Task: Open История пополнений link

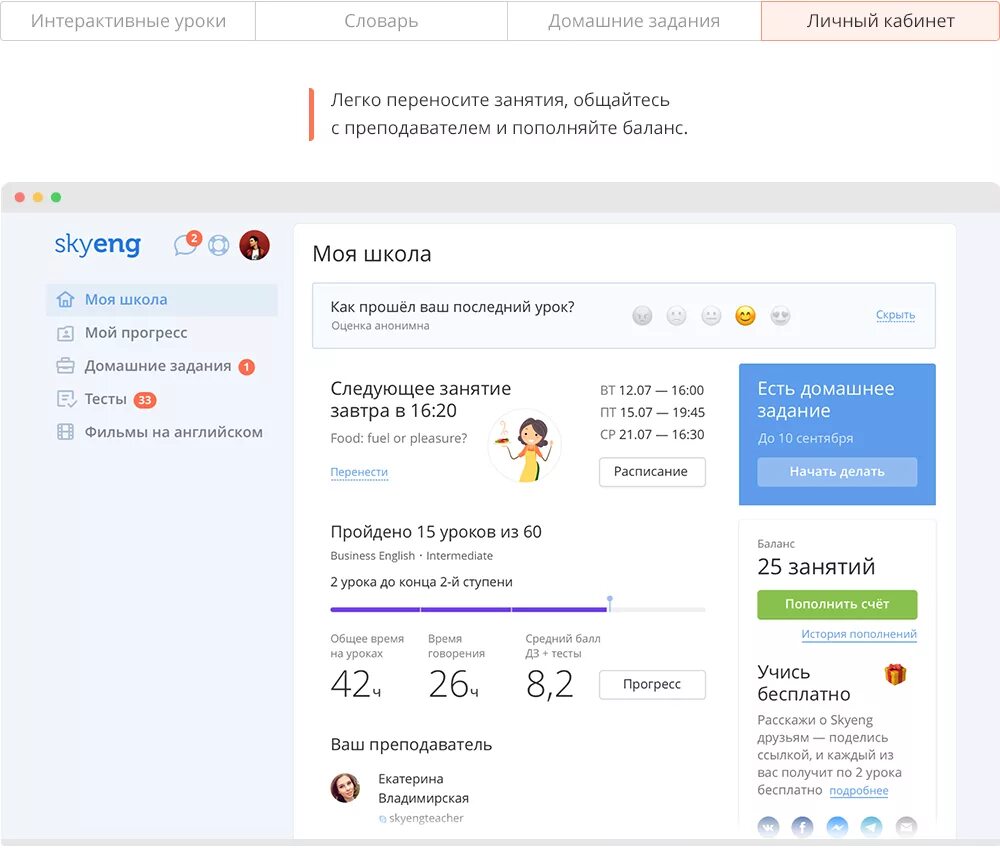Action: (859, 634)
